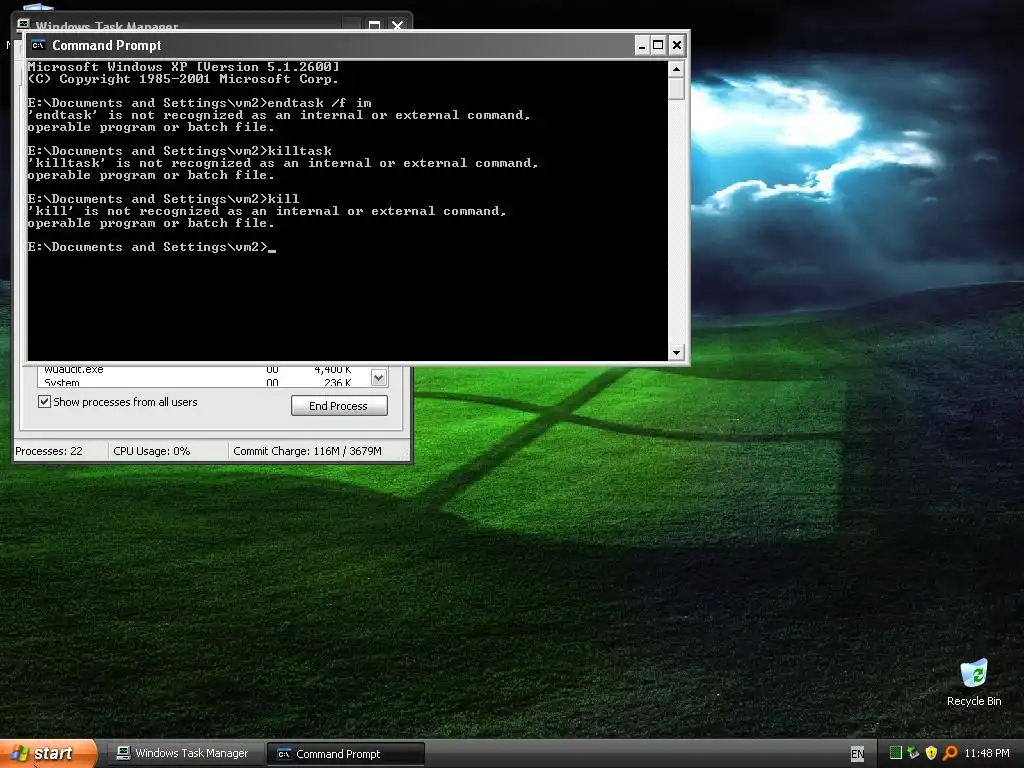Click the Task Manager CPU usage tray icon
This screenshot has width=1024, height=768.
pos(896,753)
